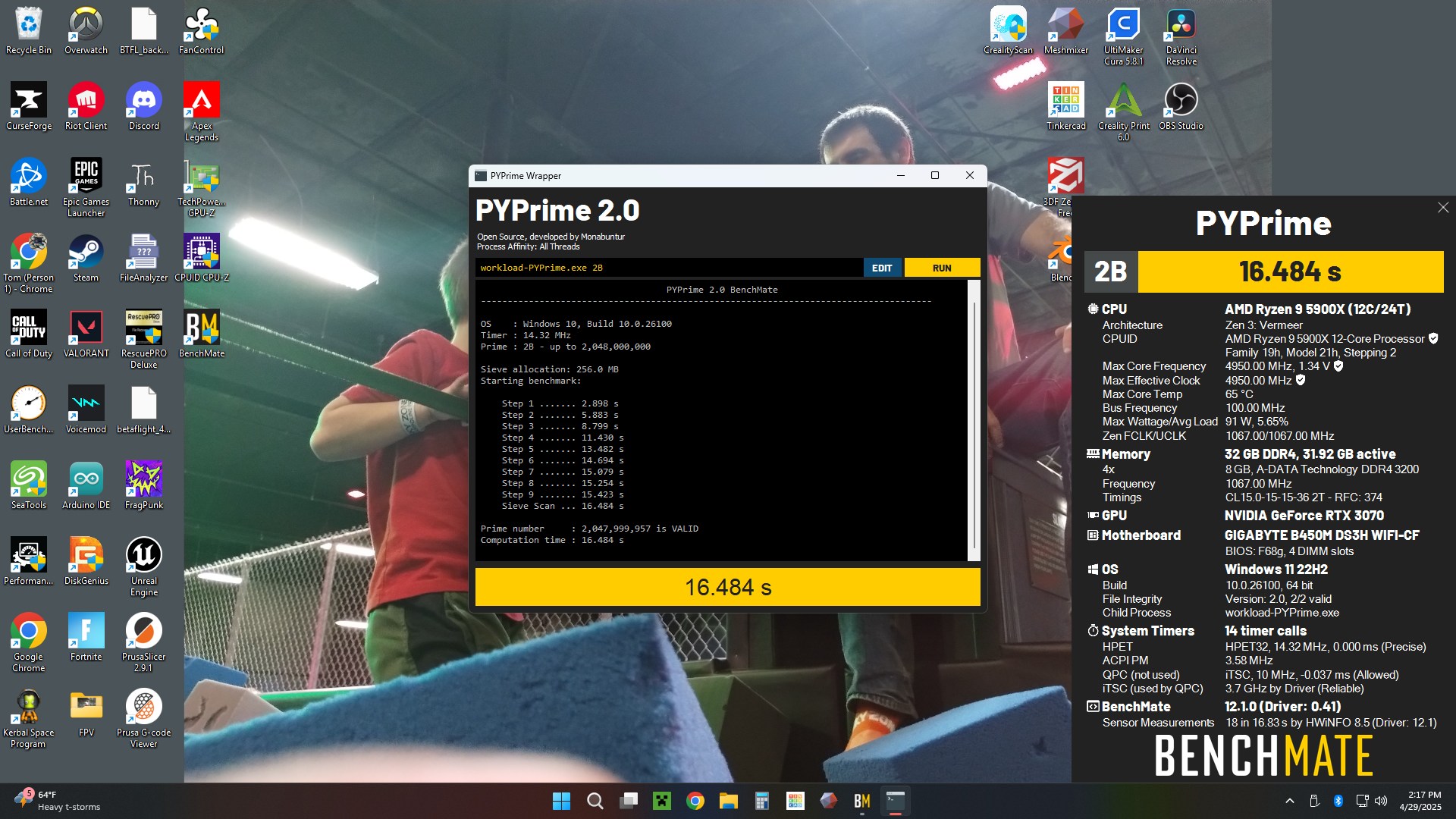1456x819 pixels.
Task: Open the weather widget showing 64°F
Action: click(x=58, y=801)
